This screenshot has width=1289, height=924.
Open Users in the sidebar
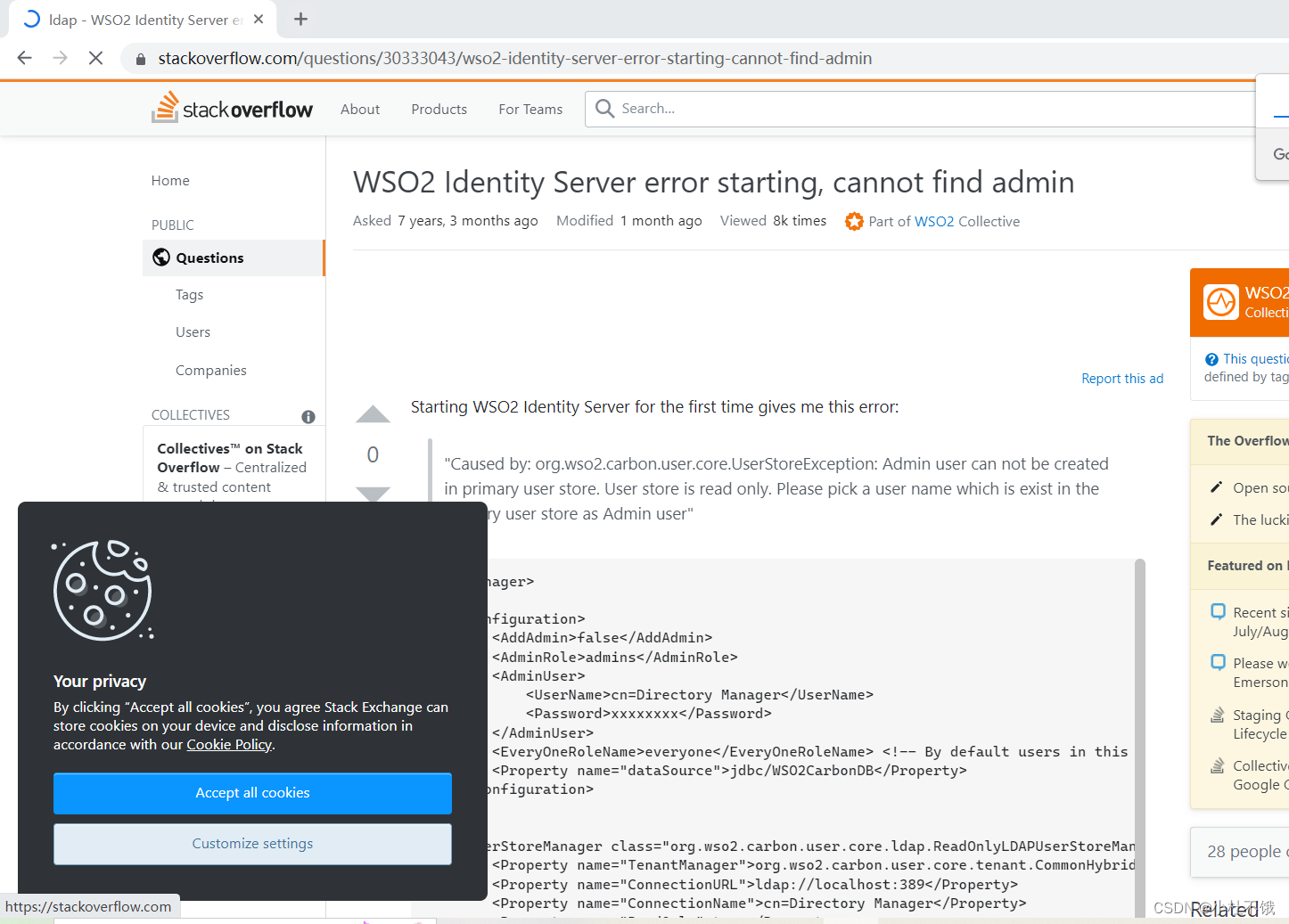click(193, 332)
